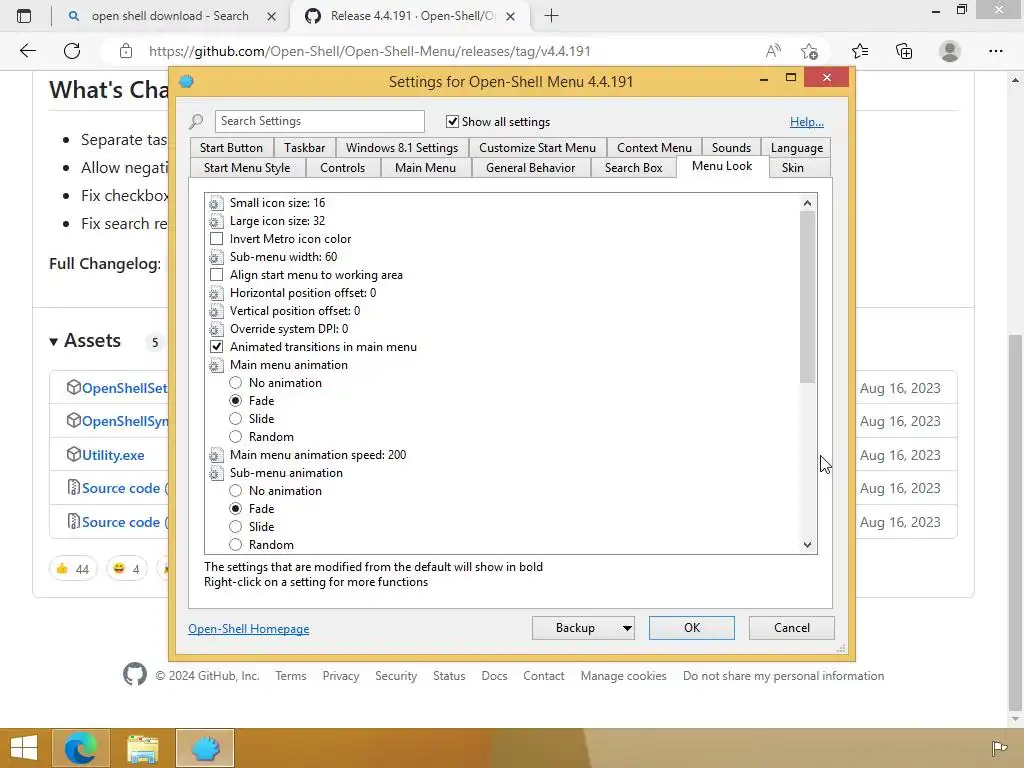The width and height of the screenshot is (1024, 768).
Task: Open File Explorer from the taskbar
Action: [x=143, y=748]
